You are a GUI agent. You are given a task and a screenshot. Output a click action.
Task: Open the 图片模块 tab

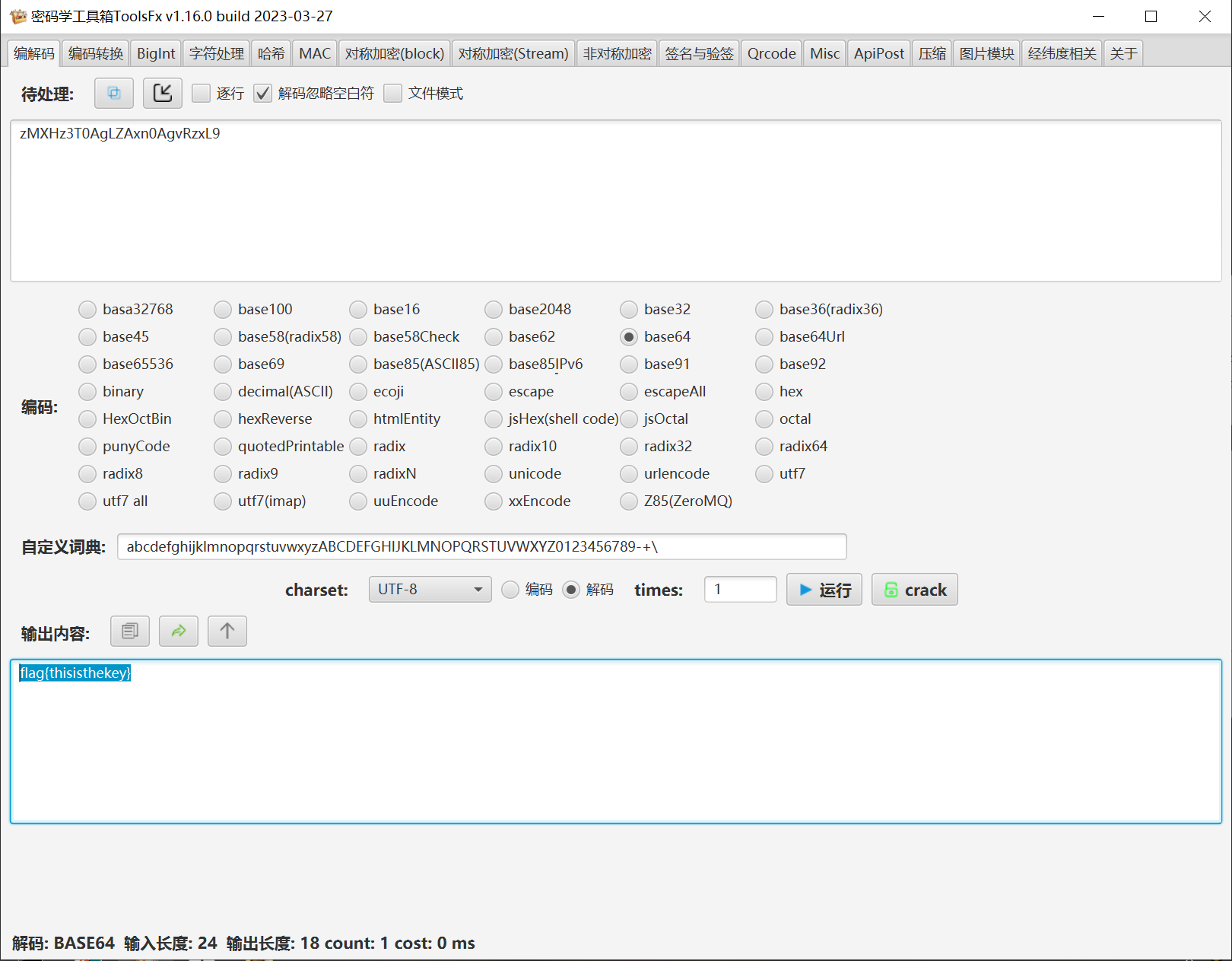[986, 53]
